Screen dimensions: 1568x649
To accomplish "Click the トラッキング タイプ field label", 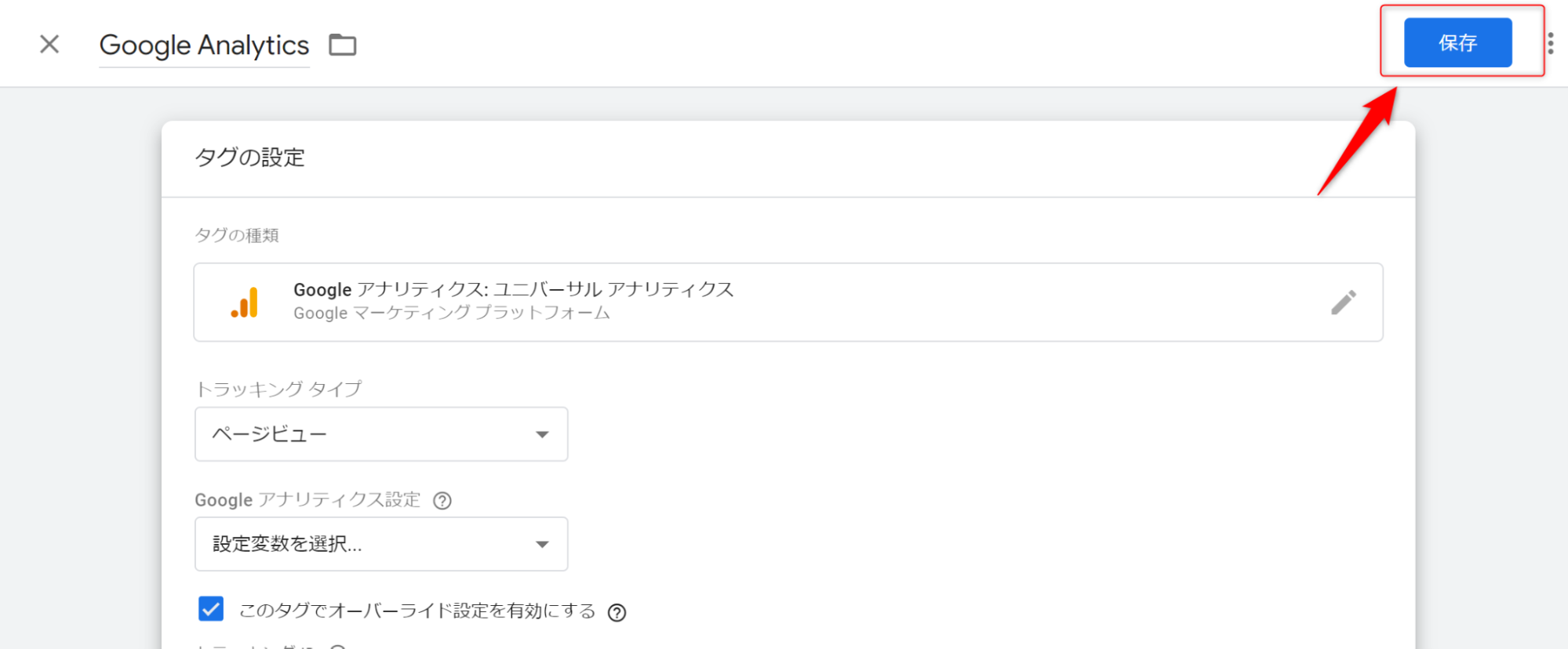I will [x=278, y=389].
